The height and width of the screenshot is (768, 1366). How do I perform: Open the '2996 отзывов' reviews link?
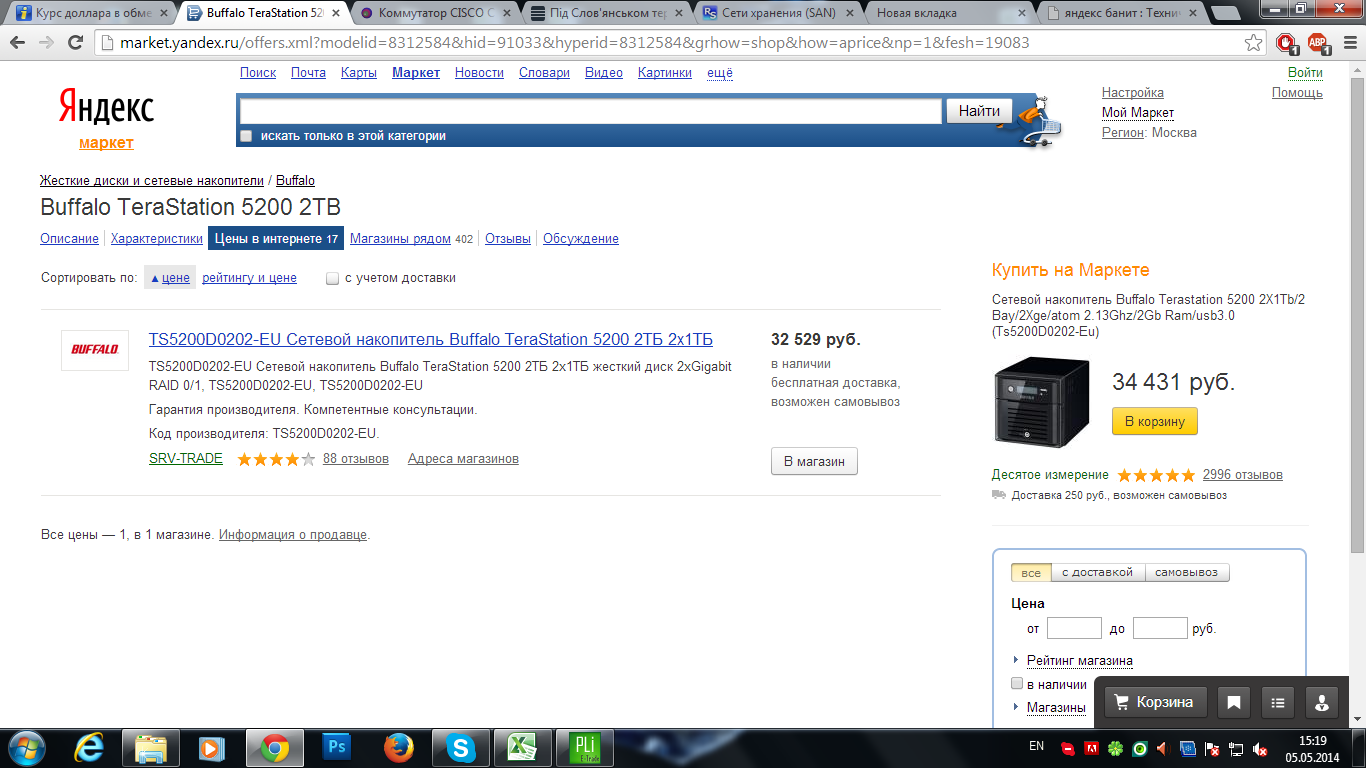tap(1243, 475)
